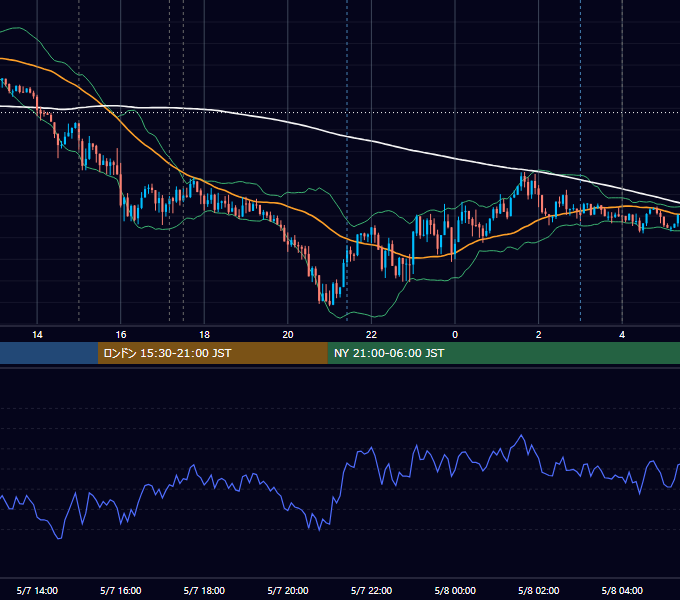Click the blue session bar before London
The height and width of the screenshot is (600, 680).
click(49, 353)
